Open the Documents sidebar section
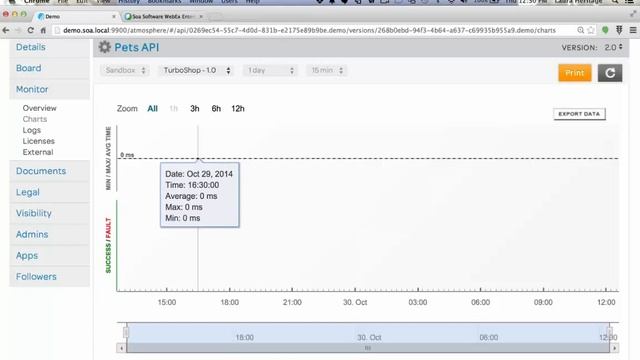Viewport: 640px width, 360px height. [x=49, y=171]
